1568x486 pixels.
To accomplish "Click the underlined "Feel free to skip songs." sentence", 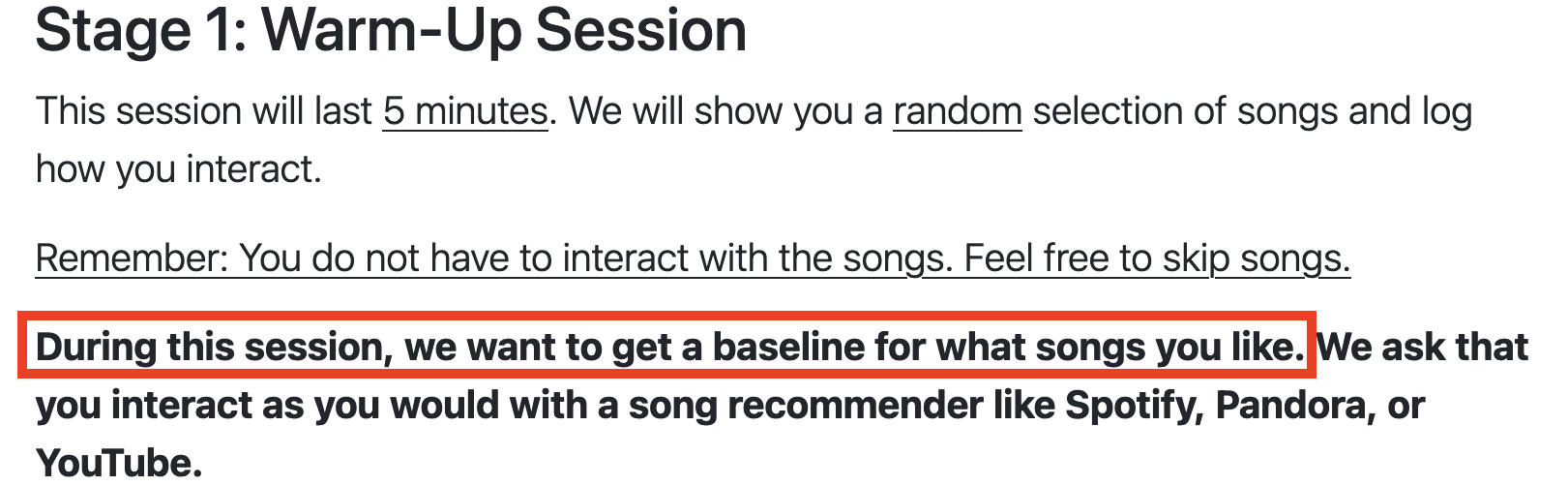I will (x=1157, y=258).
